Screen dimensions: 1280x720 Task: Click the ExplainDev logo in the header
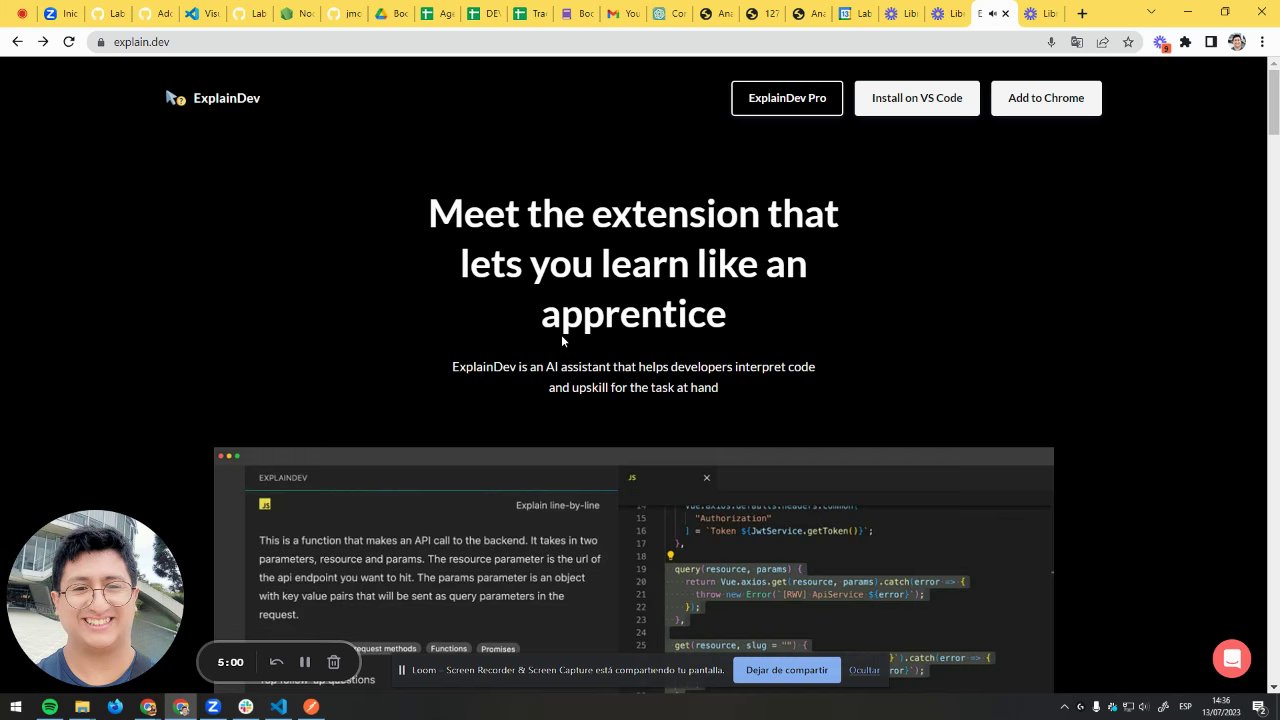point(213,98)
